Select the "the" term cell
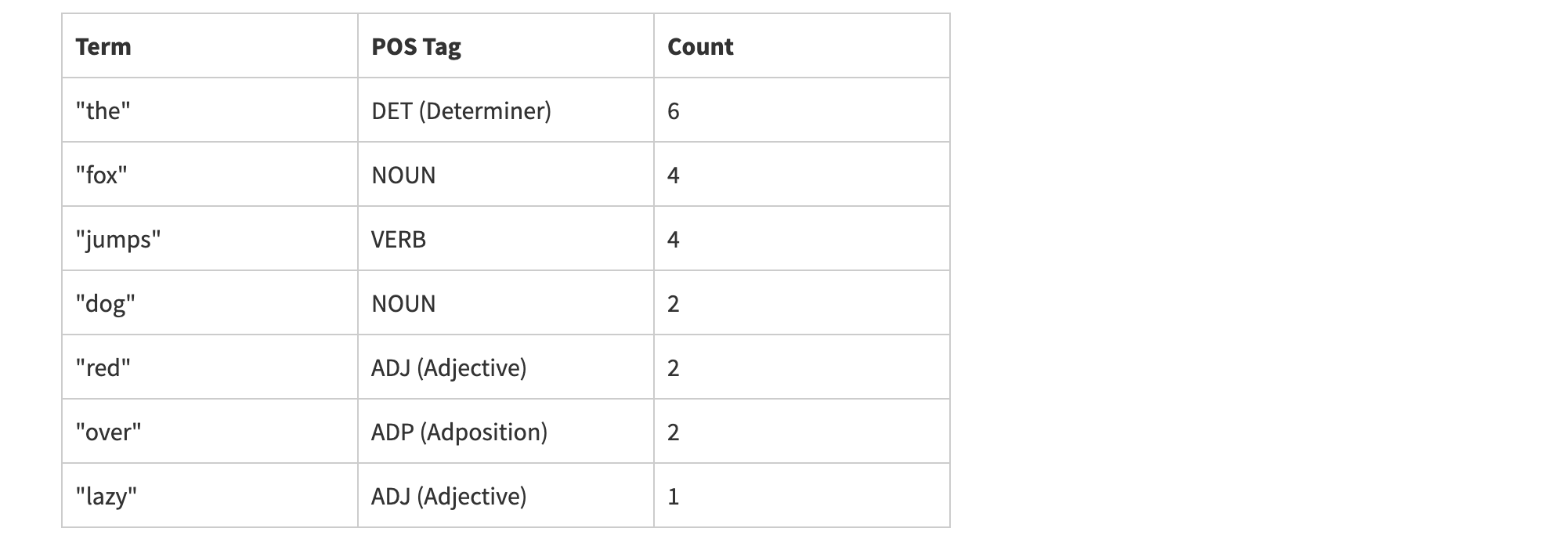 coord(103,111)
